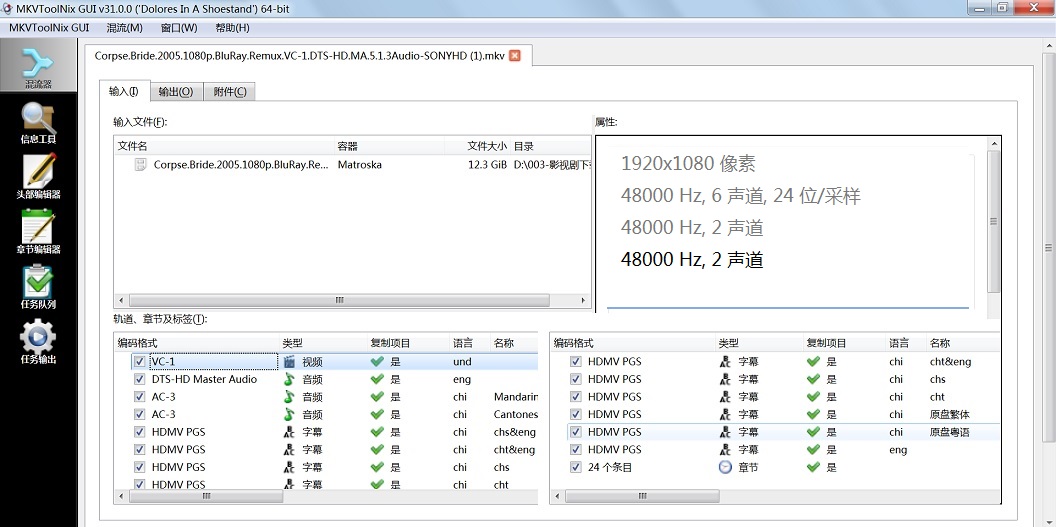
Task: Open the 信息工具 info tool
Action: point(38,123)
